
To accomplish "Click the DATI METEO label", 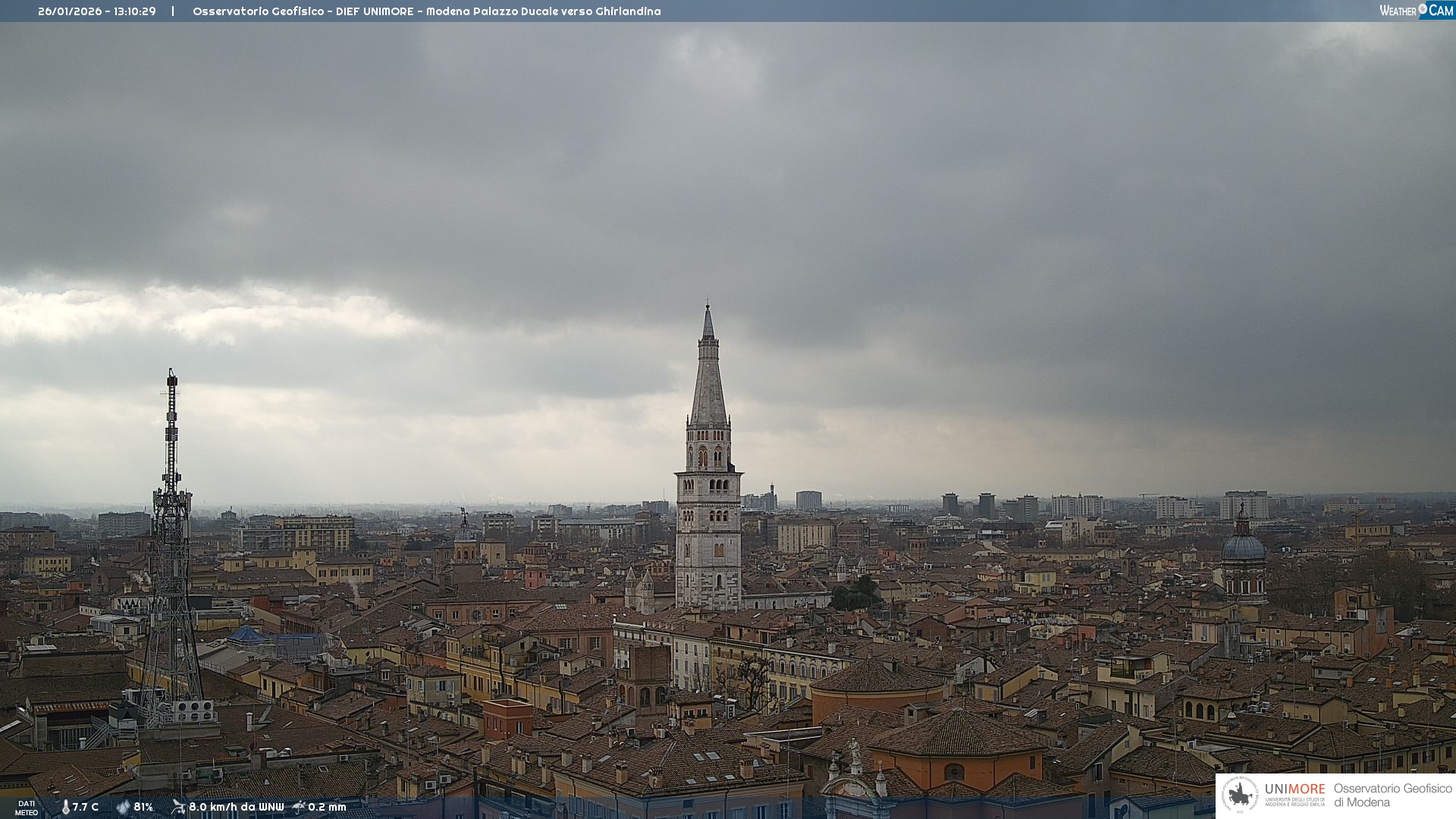I will click(27, 808).
